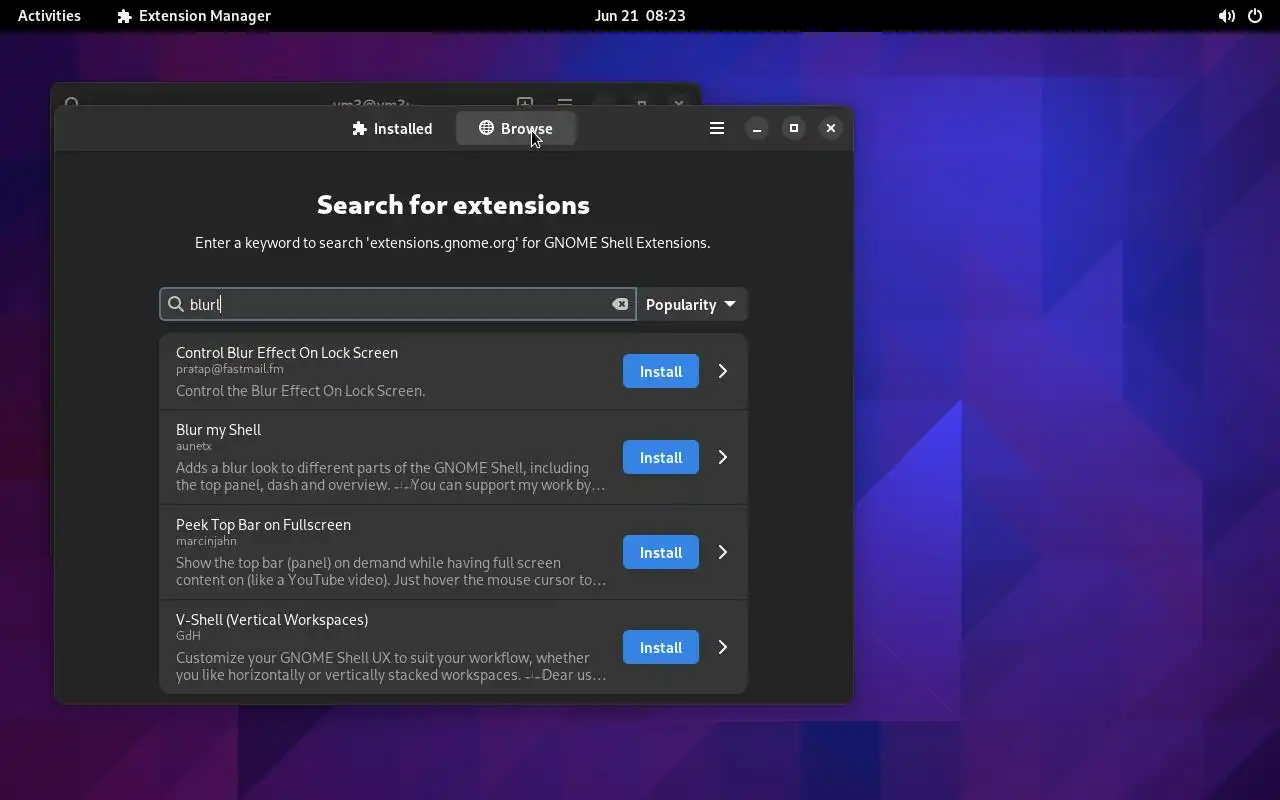Screen dimensions: 1280x800
Task: Click author name 'GdH'
Action: pyautogui.click(x=188, y=635)
